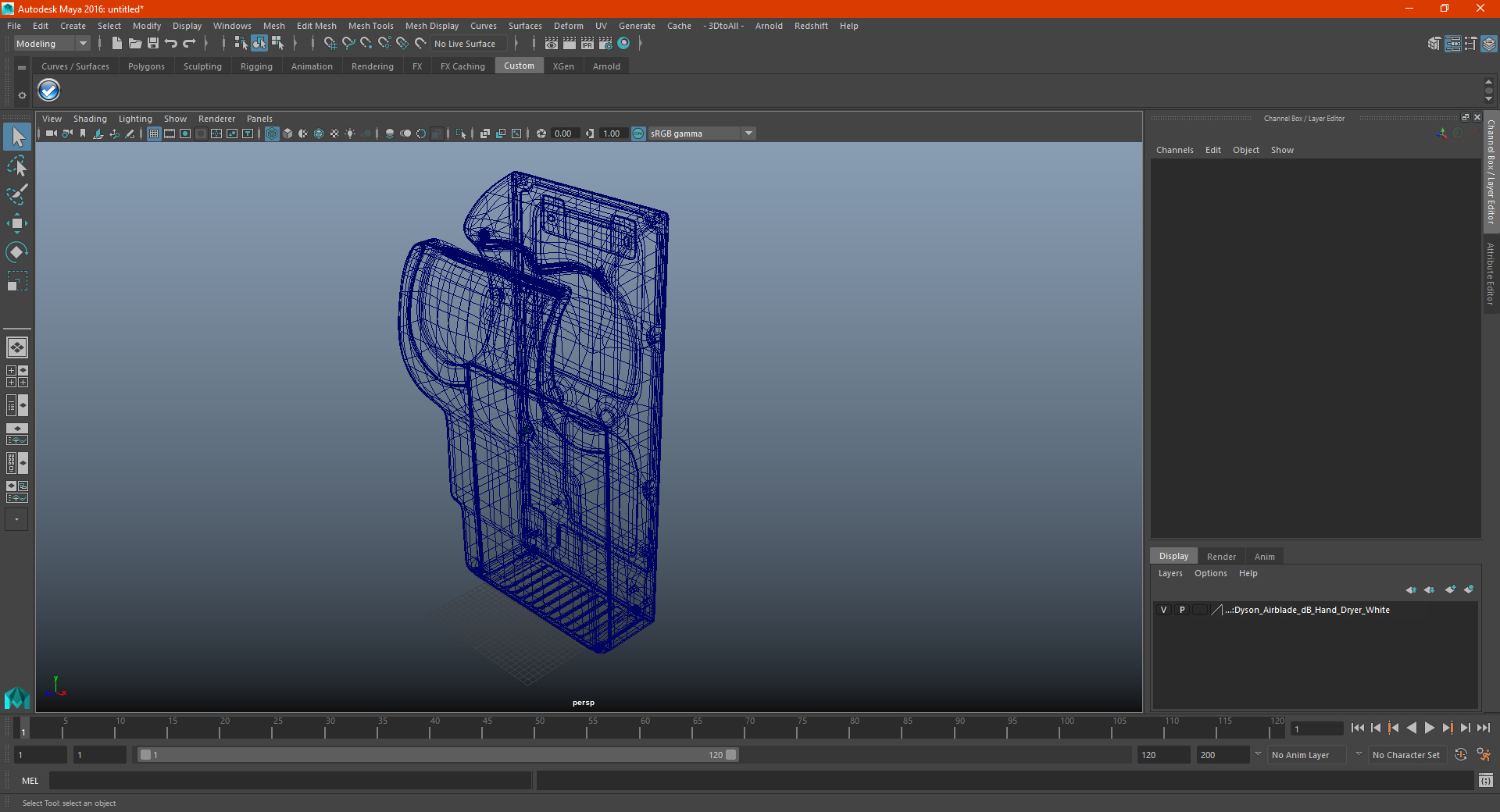1500x812 pixels.
Task: Toggle color management ON button
Action: click(x=638, y=134)
